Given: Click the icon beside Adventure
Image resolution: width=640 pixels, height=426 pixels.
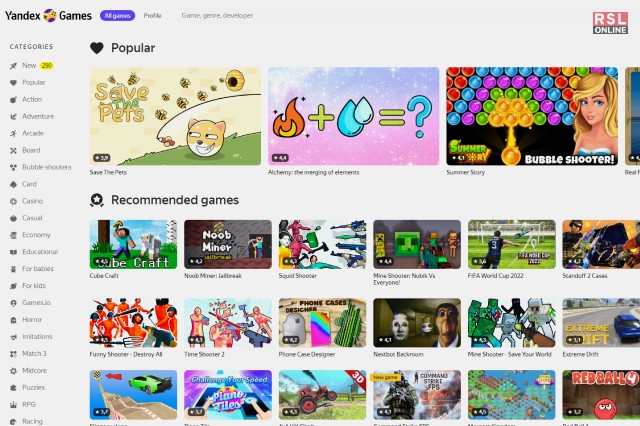Looking at the screenshot, I should click(x=13, y=117).
